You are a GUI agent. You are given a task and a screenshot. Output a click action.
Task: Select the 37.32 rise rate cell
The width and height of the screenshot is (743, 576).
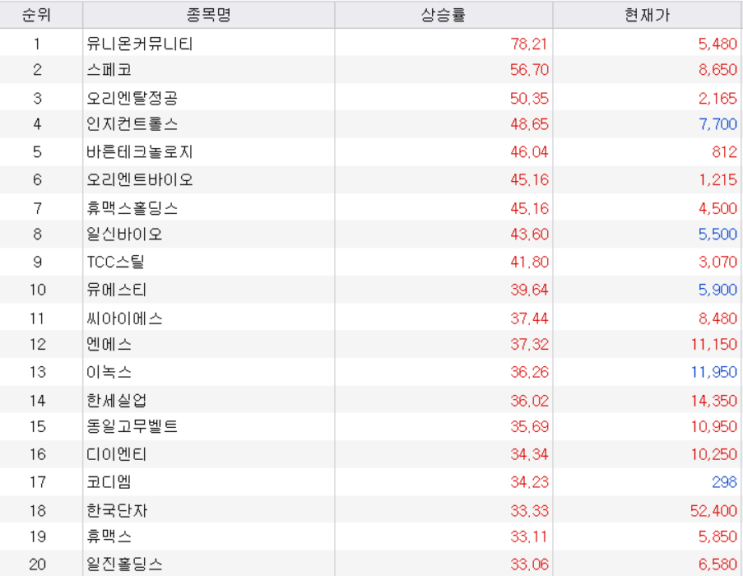point(529,344)
